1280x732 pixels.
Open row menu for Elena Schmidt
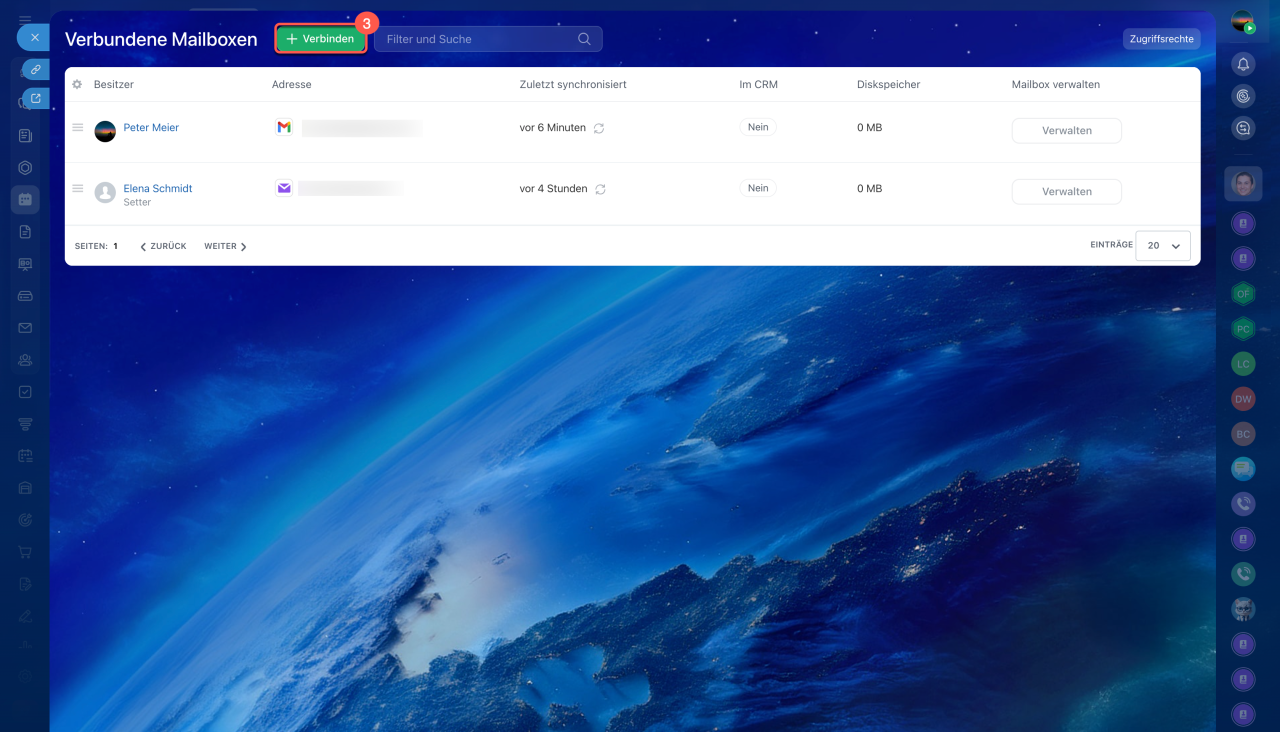pyautogui.click(x=78, y=188)
